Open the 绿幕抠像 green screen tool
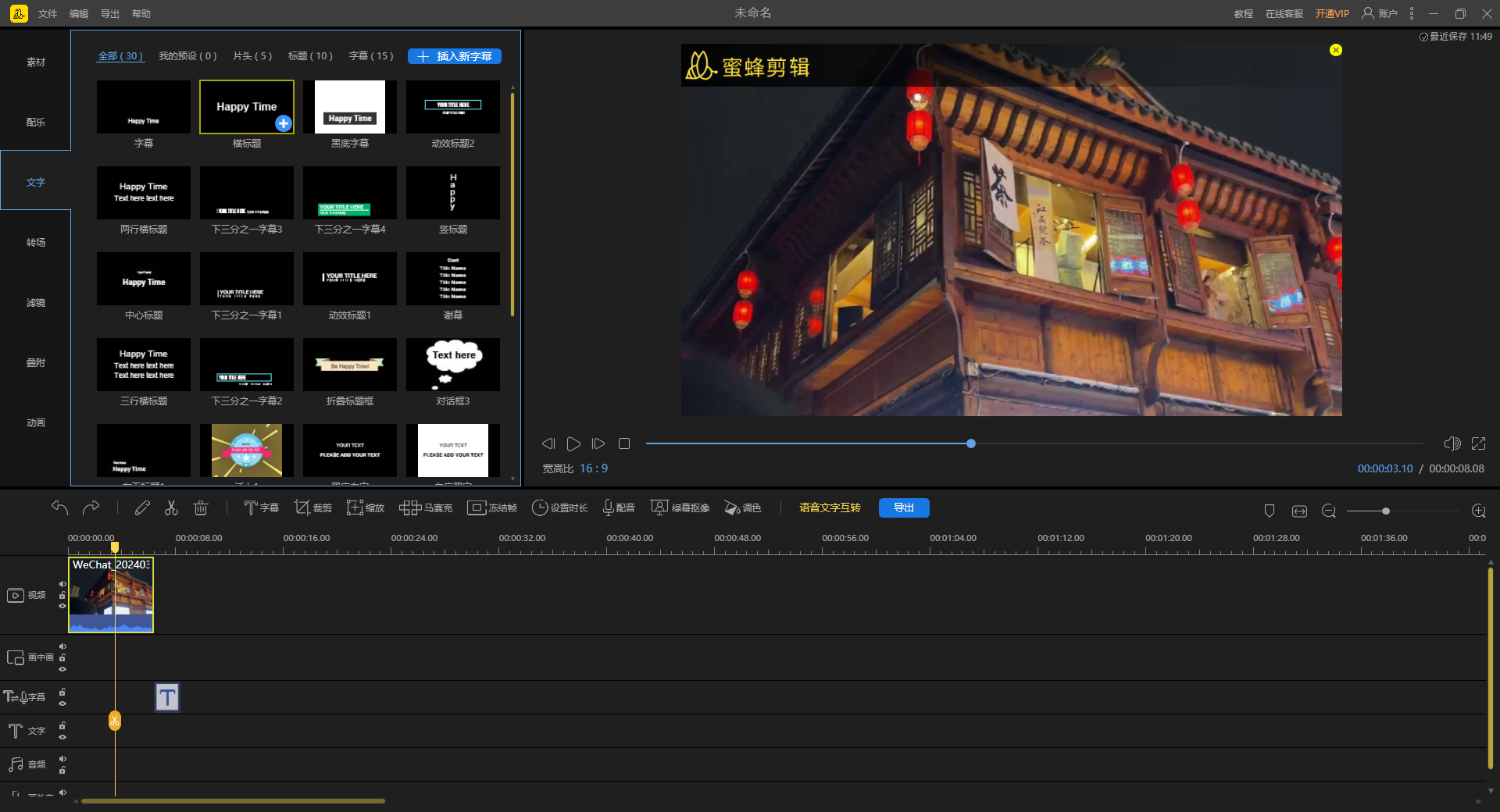The image size is (1500, 812). (680, 508)
